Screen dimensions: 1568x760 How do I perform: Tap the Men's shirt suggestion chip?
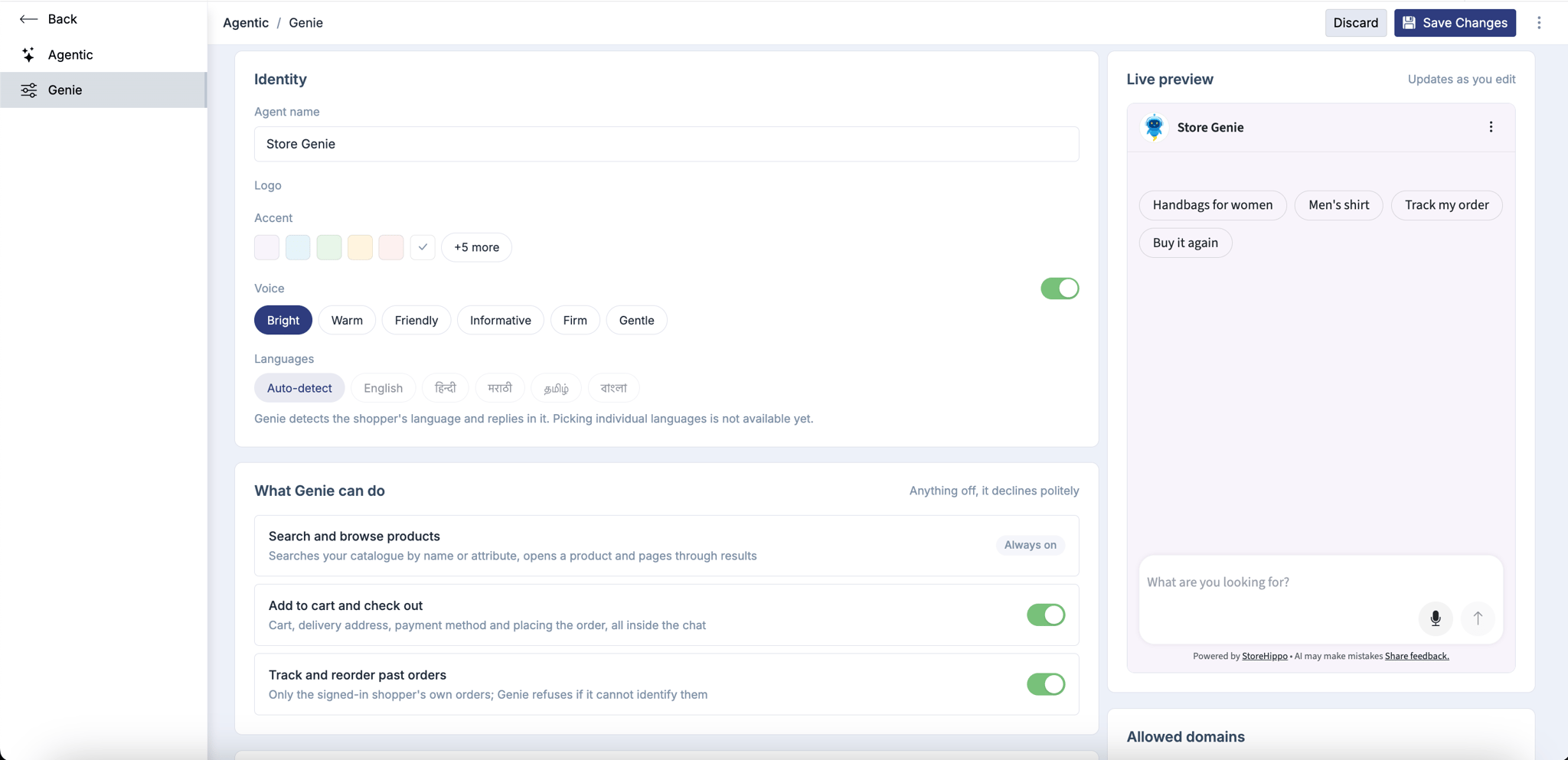(1339, 205)
